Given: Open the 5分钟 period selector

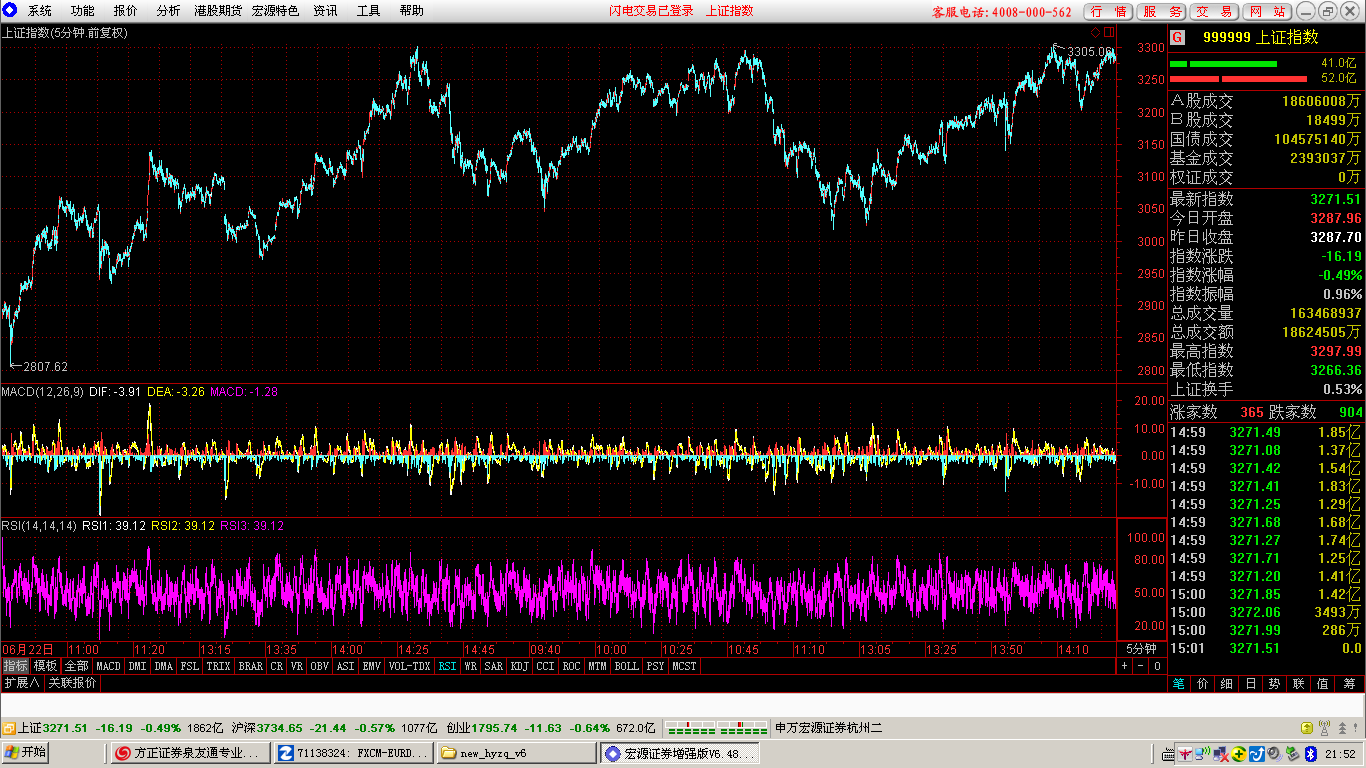Looking at the screenshot, I should click(x=1141, y=648).
